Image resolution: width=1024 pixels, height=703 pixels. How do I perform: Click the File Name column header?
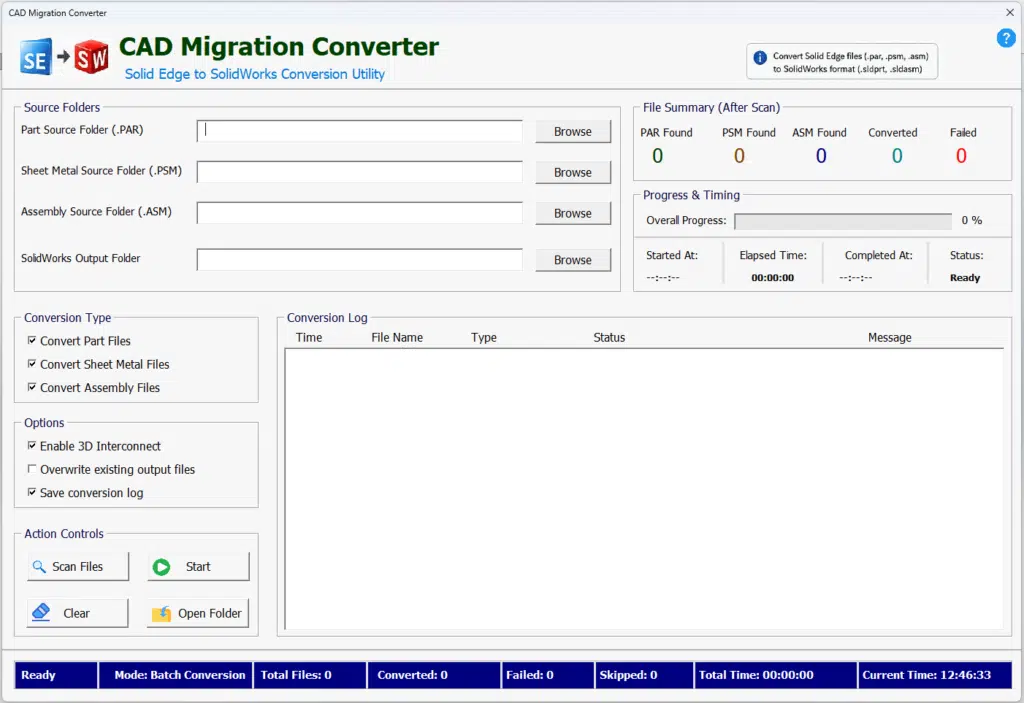click(x=397, y=338)
